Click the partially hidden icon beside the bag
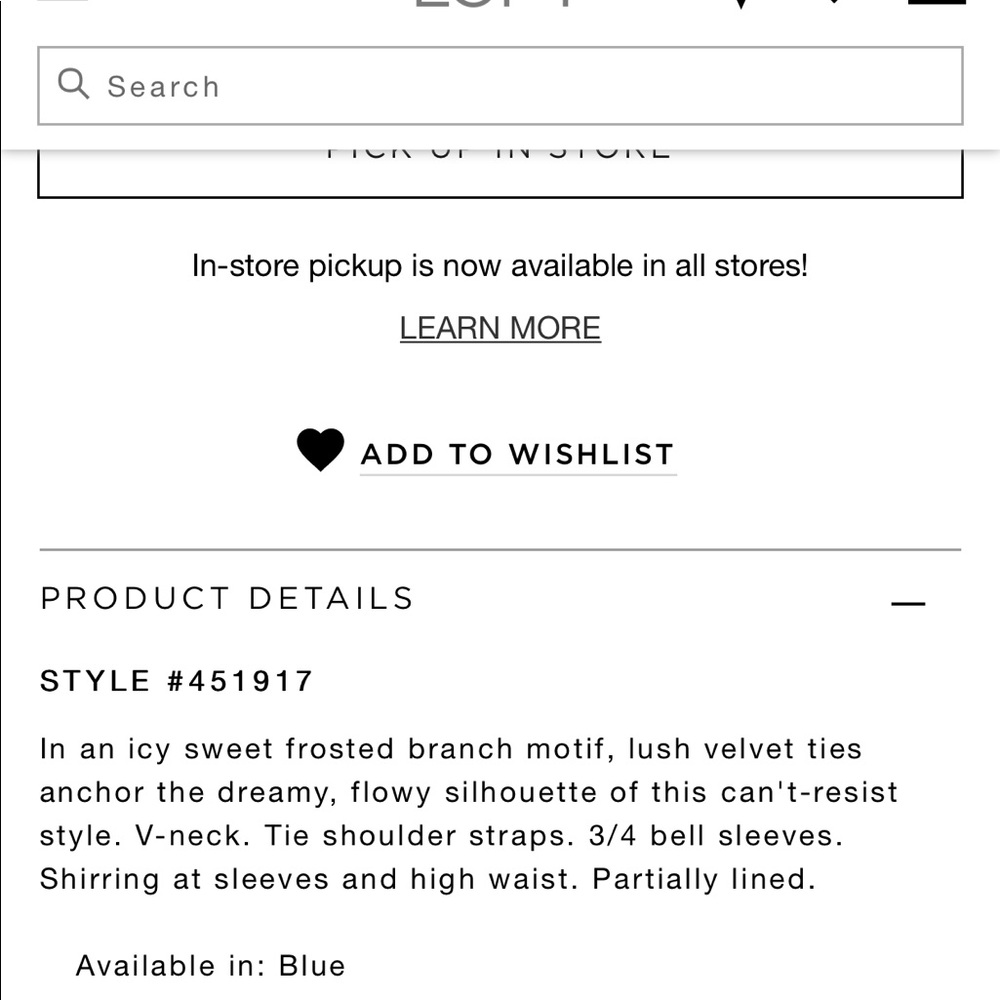The height and width of the screenshot is (1000, 1000). click(x=835, y=2)
